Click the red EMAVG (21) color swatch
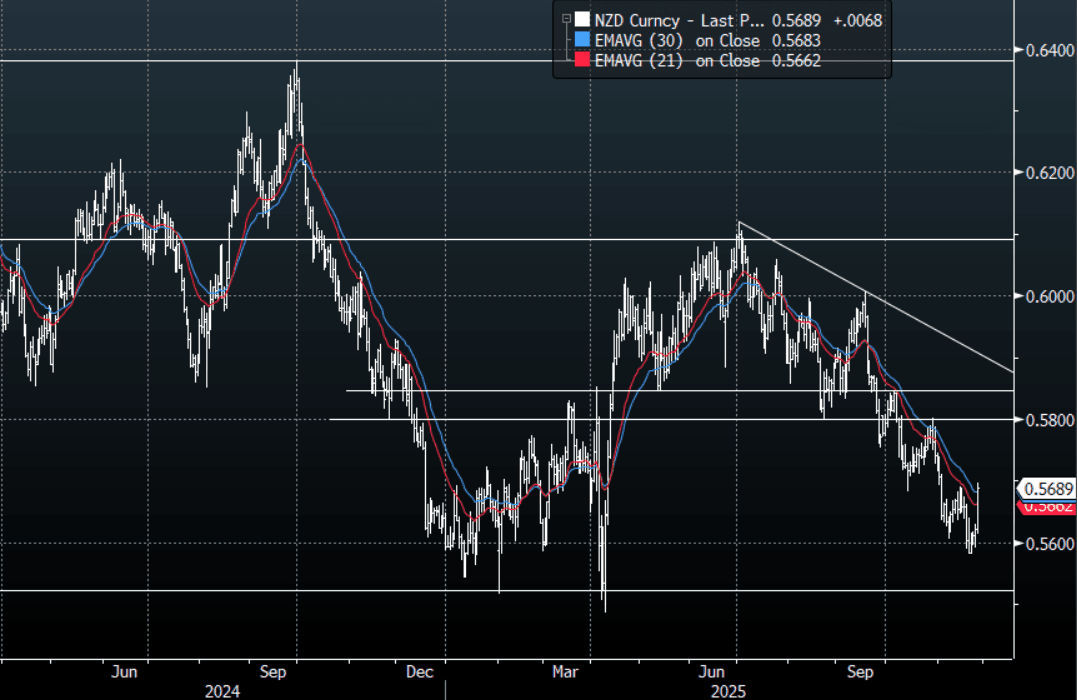The width and height of the screenshot is (1077, 700). coord(582,60)
